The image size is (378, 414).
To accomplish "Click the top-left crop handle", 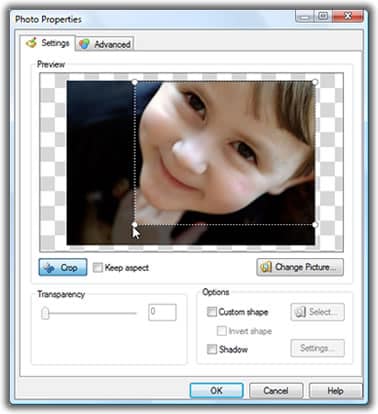I will (134, 82).
